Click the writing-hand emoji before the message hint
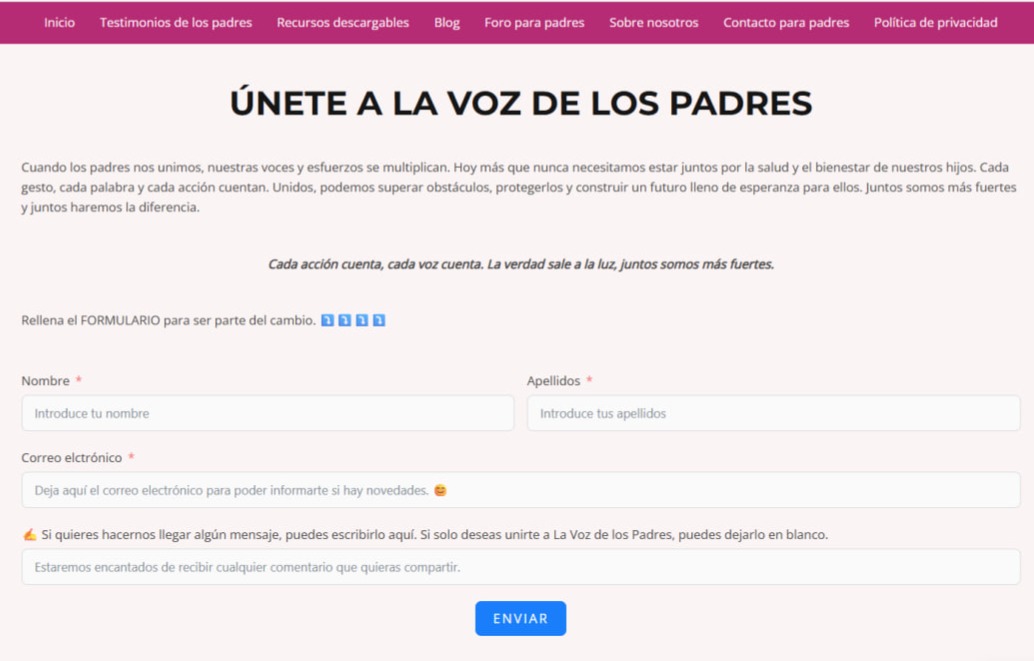The image size is (1034, 661). [28, 533]
